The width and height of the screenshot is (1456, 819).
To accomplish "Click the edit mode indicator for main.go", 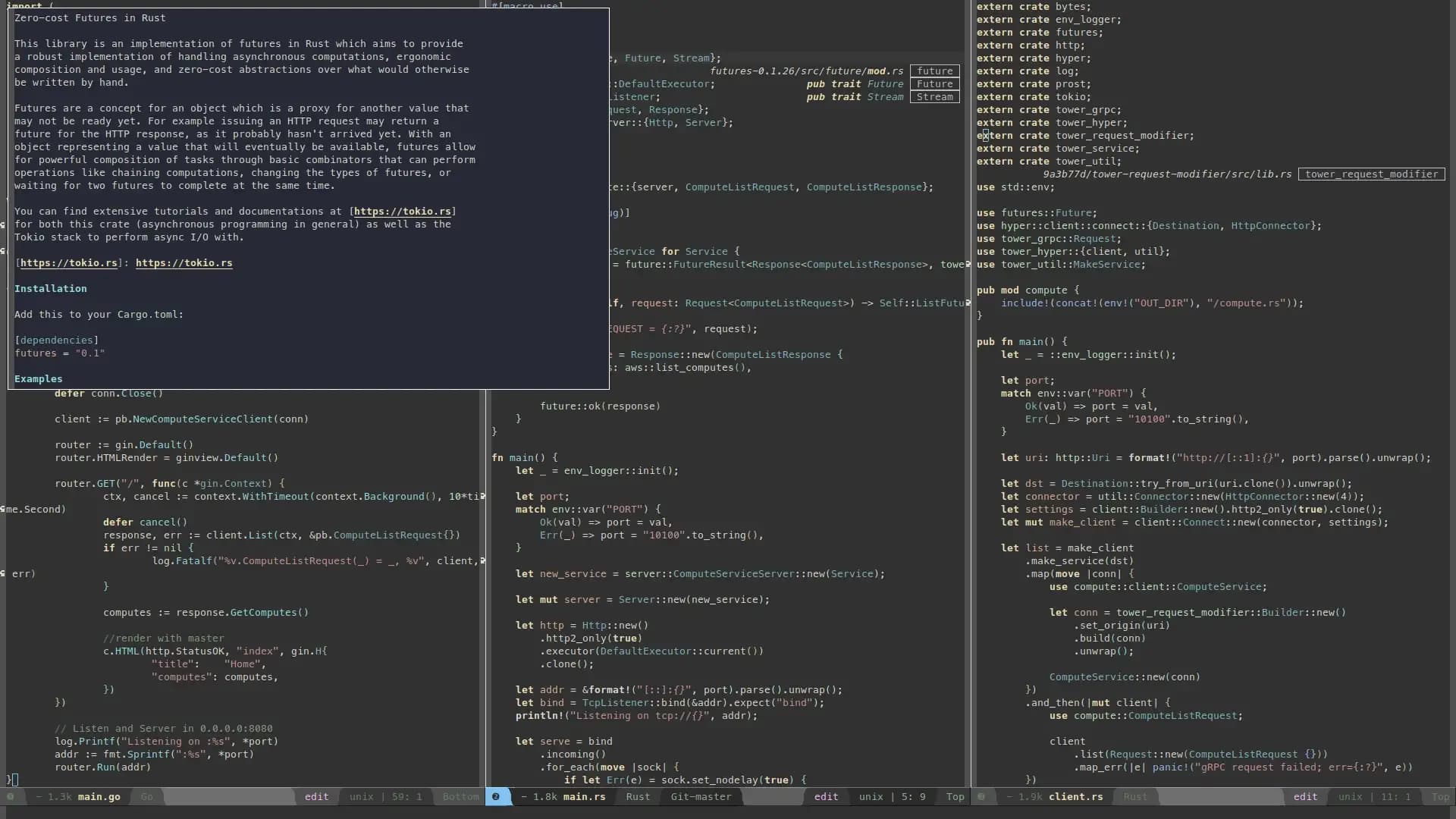I will tap(316, 797).
